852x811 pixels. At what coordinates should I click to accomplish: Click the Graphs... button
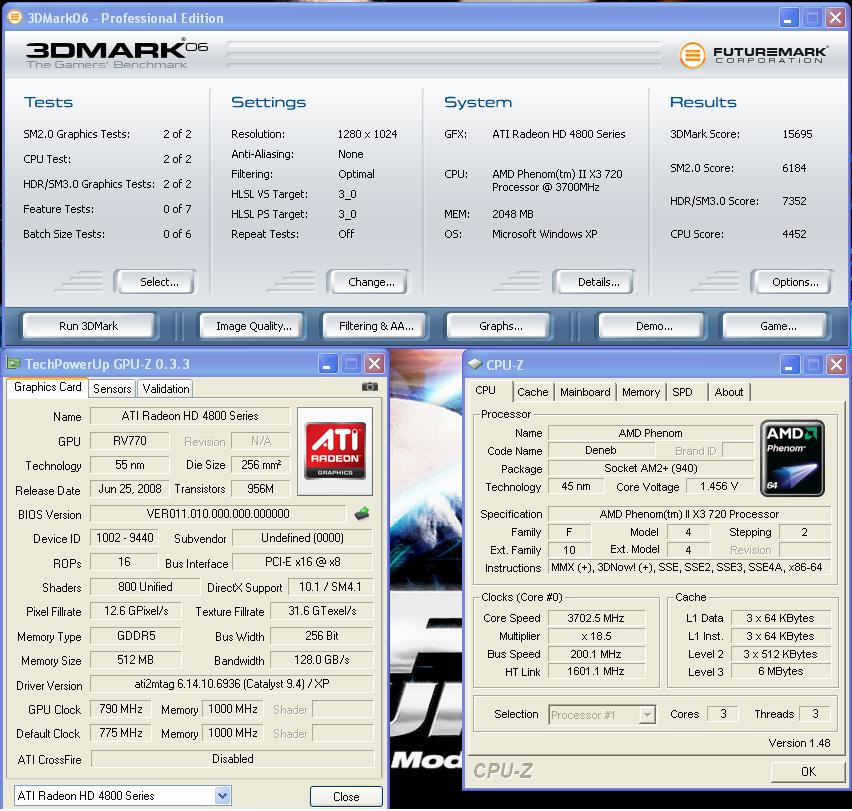[x=500, y=326]
